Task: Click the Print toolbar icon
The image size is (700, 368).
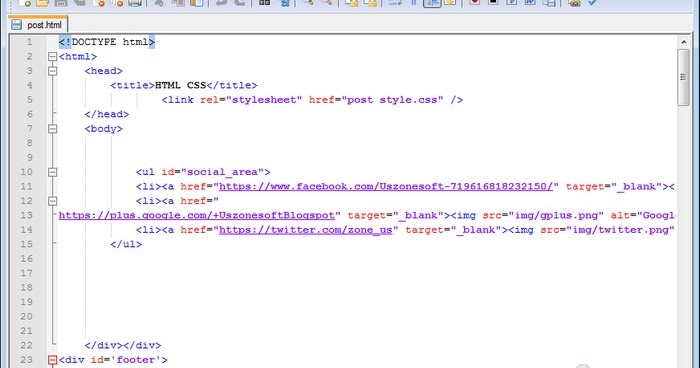Action: tap(135, 2)
